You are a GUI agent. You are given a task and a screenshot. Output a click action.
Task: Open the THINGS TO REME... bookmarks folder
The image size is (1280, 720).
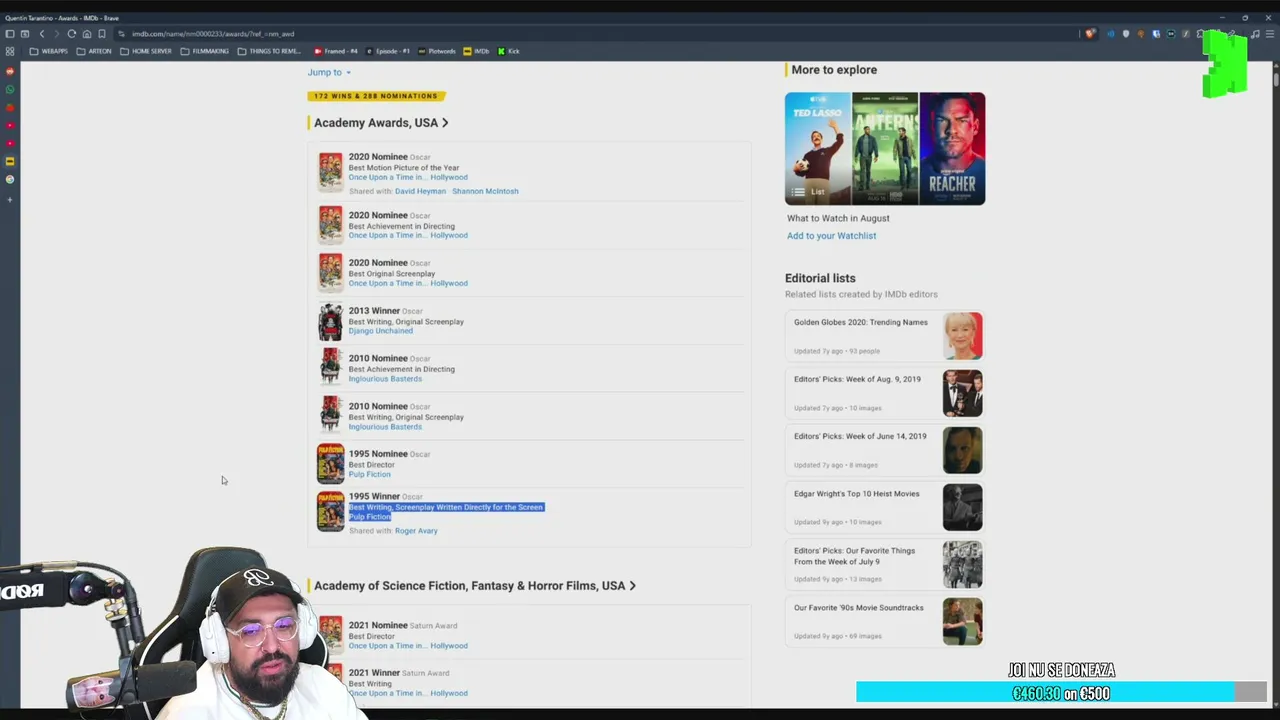pos(269,51)
